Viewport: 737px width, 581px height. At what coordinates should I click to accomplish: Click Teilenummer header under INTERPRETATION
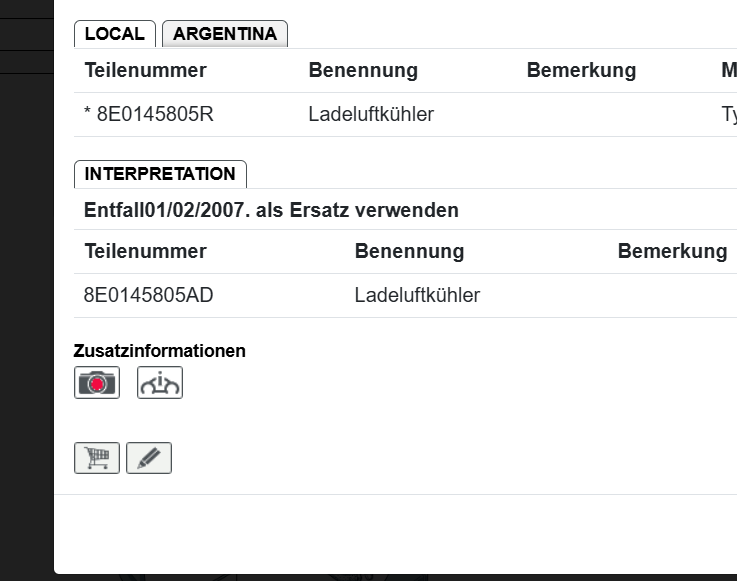146,251
